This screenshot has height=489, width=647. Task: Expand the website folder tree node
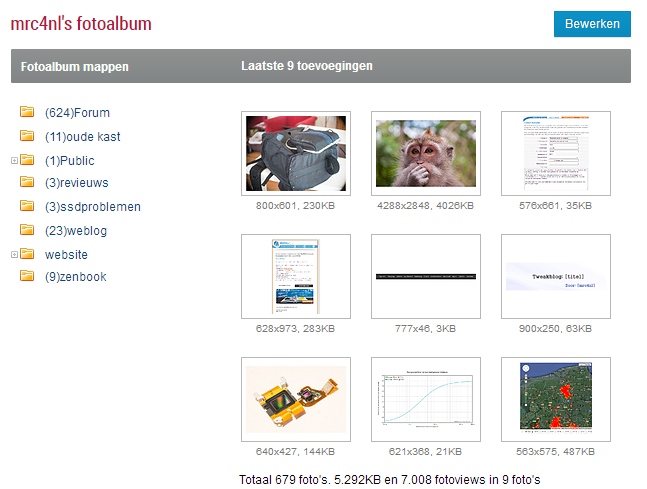coord(14,255)
